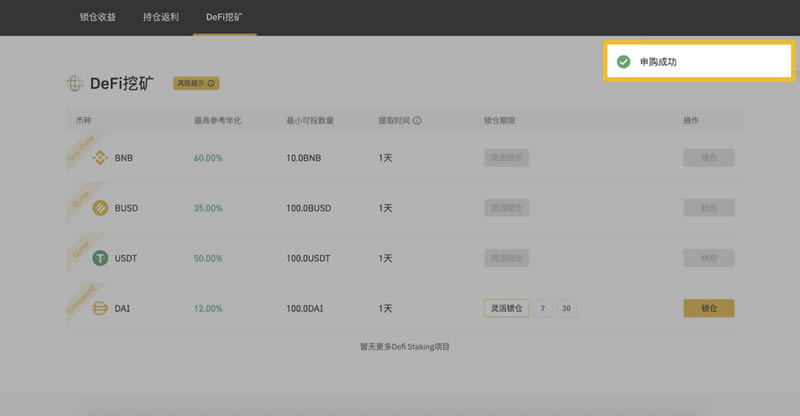Select 灵活锁仓 option for DAI

point(506,308)
